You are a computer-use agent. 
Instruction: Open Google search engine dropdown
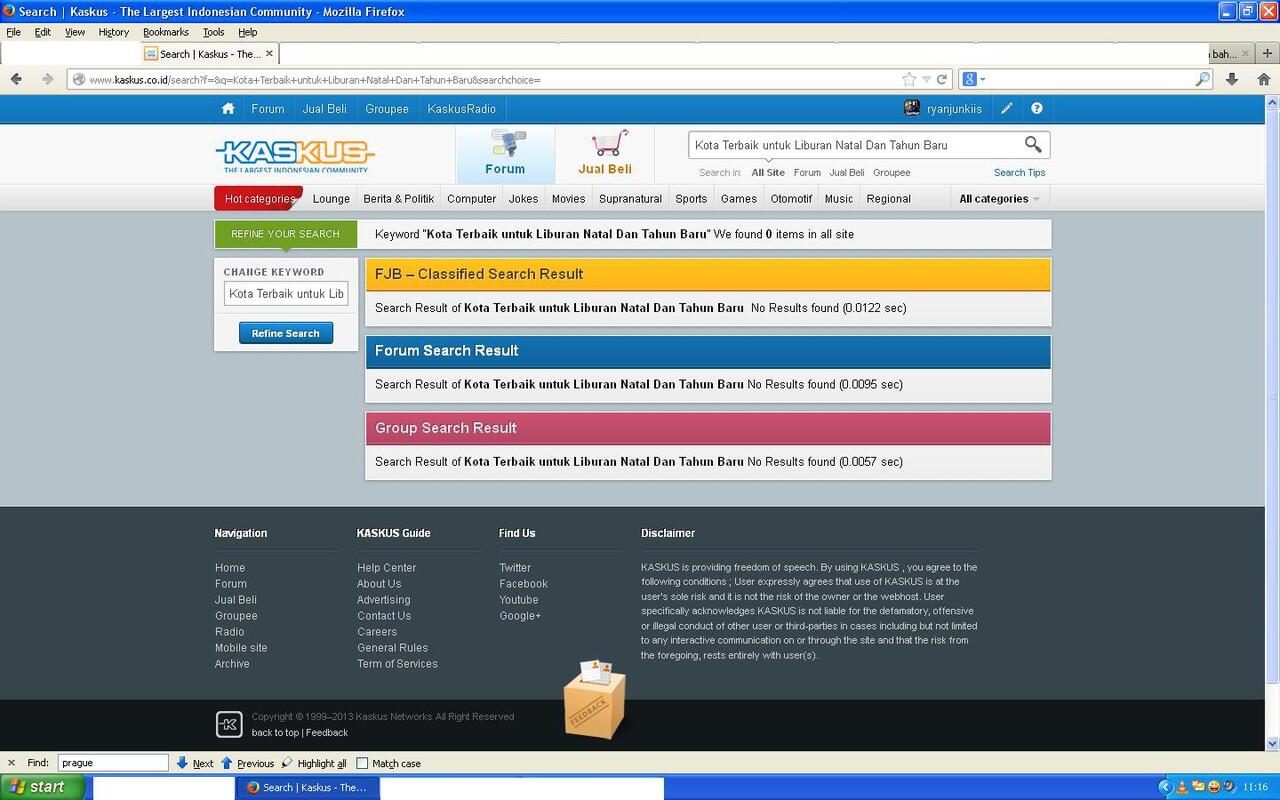click(x=974, y=79)
